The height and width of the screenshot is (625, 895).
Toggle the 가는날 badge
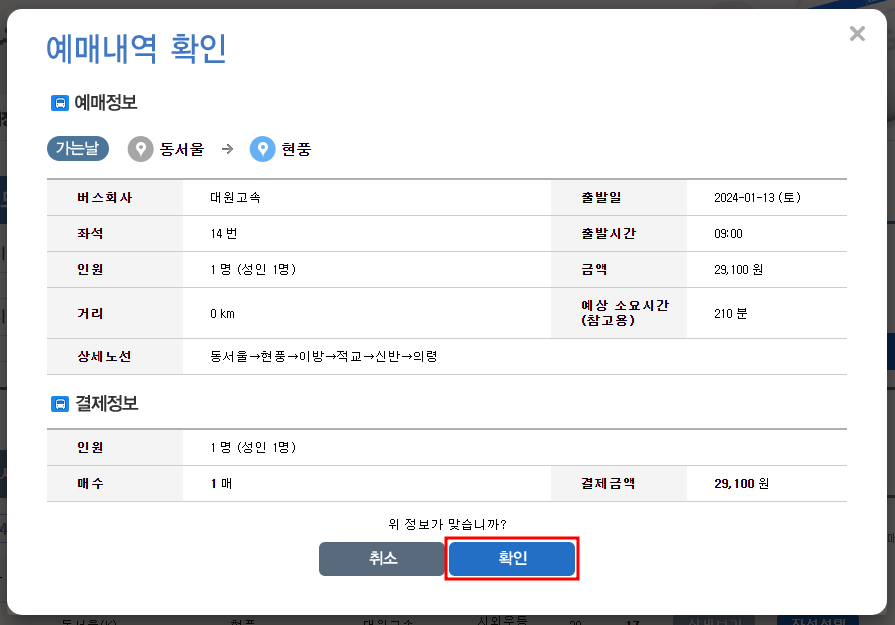pos(78,148)
